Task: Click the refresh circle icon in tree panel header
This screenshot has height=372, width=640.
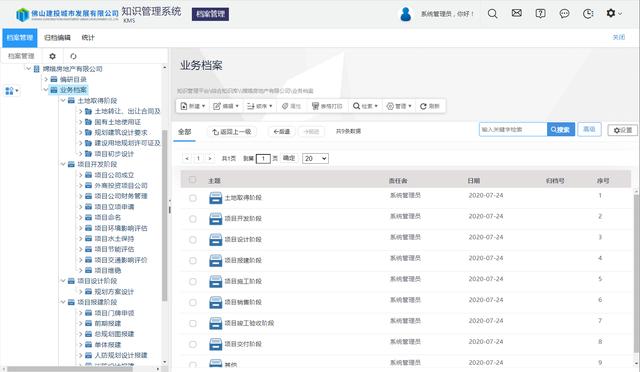Action: click(73, 56)
